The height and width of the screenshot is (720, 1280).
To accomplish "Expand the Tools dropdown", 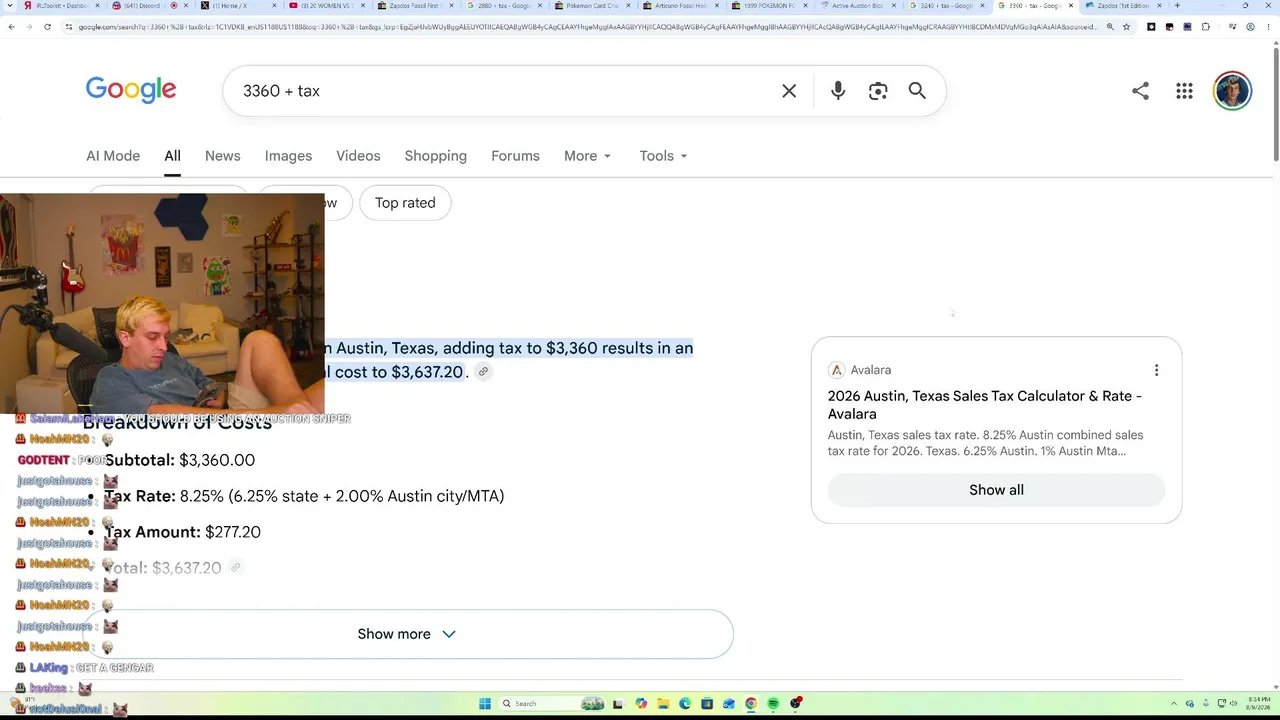I will pos(663,156).
